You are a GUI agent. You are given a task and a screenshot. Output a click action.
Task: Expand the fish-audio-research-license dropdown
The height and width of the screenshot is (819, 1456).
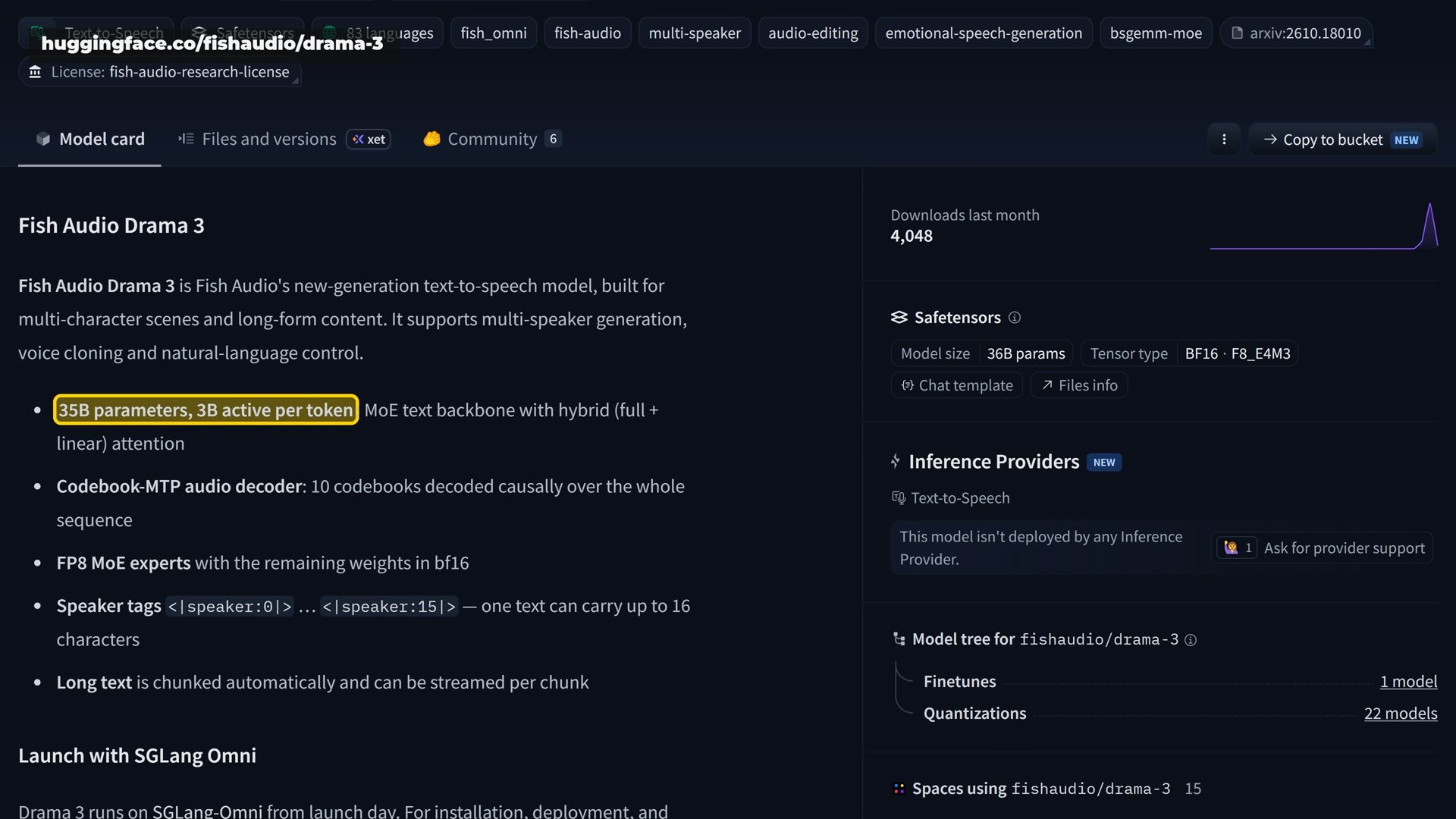click(160, 72)
